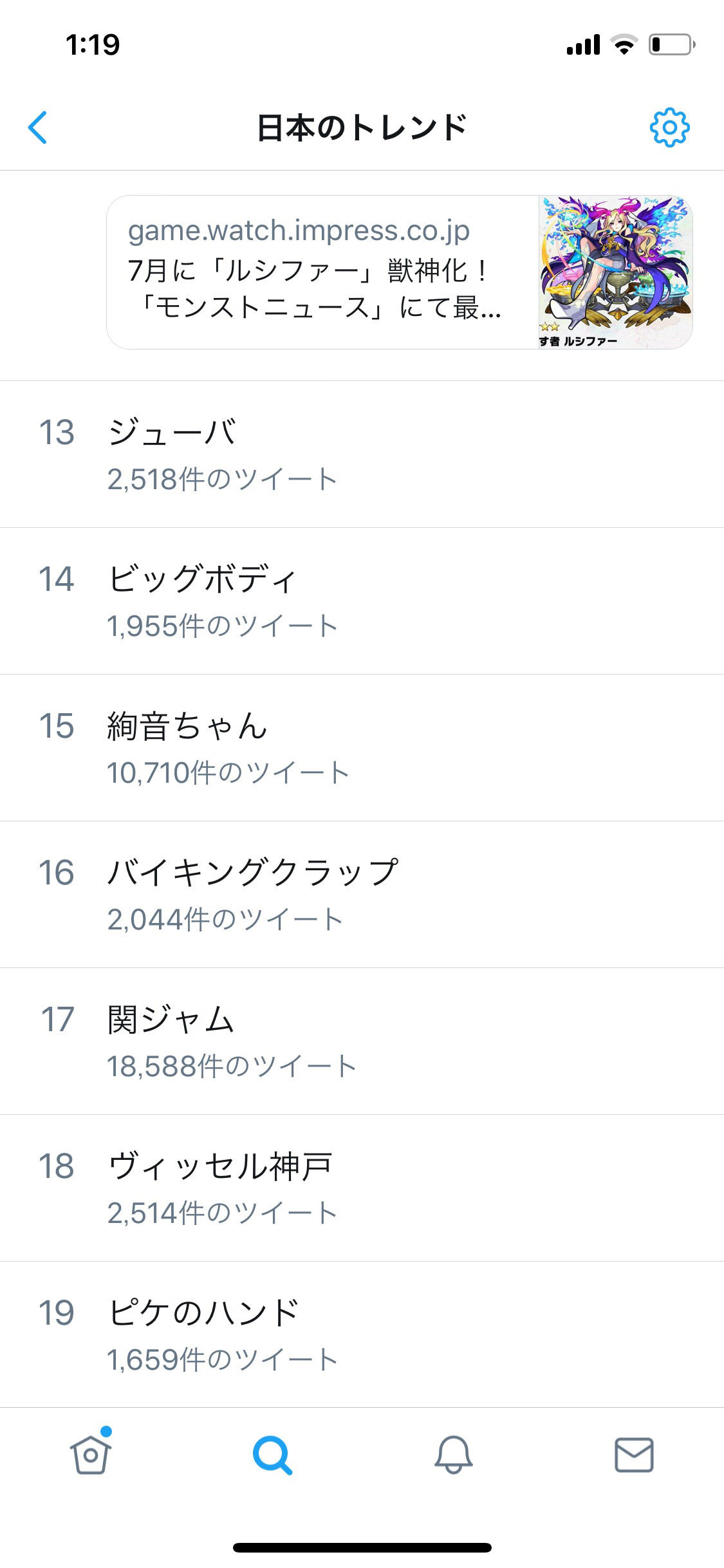Open the Lucifer character thumbnail image
Image resolution: width=724 pixels, height=1568 pixels.
(615, 272)
